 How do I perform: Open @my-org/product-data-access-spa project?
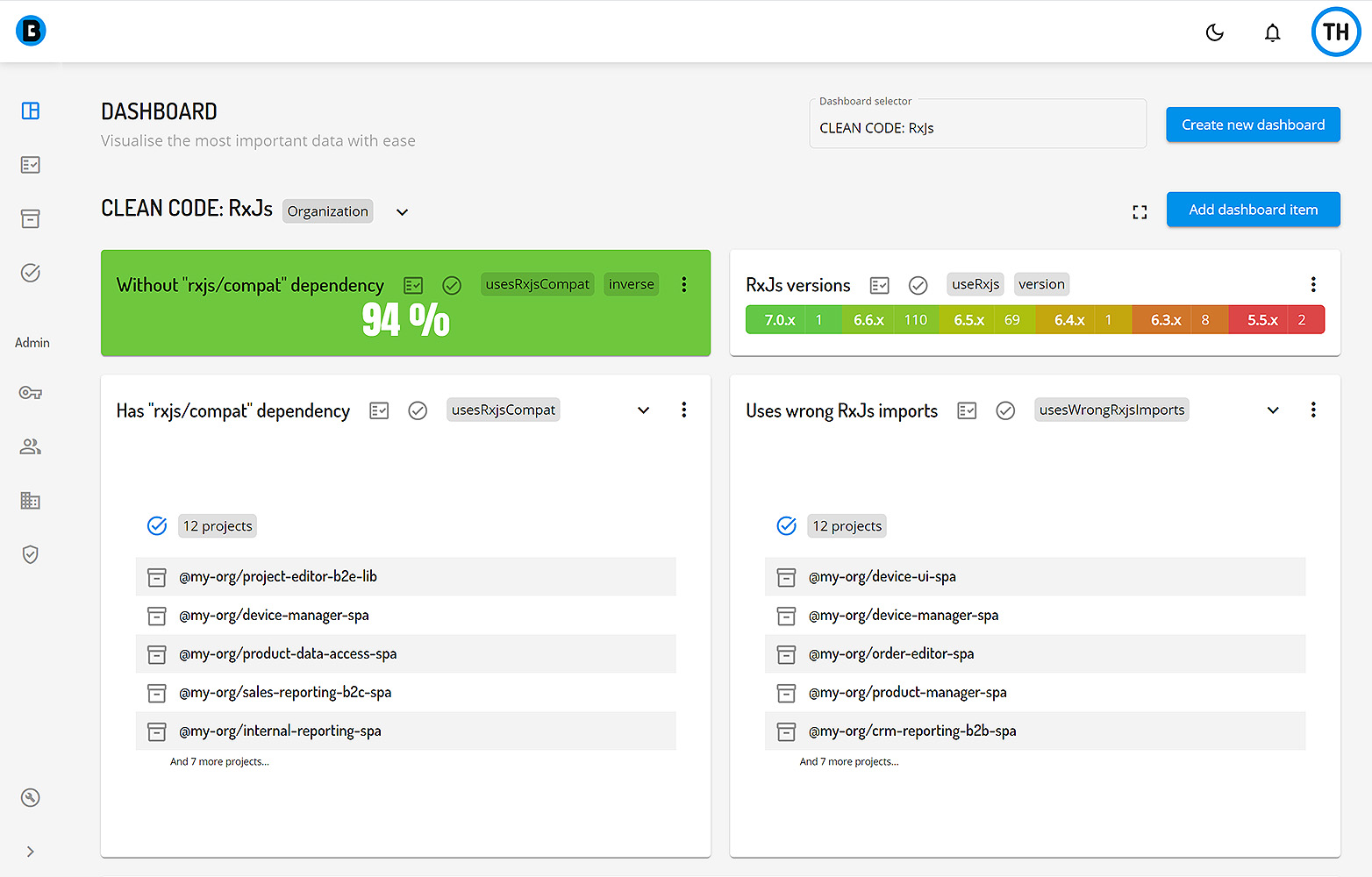click(405, 654)
